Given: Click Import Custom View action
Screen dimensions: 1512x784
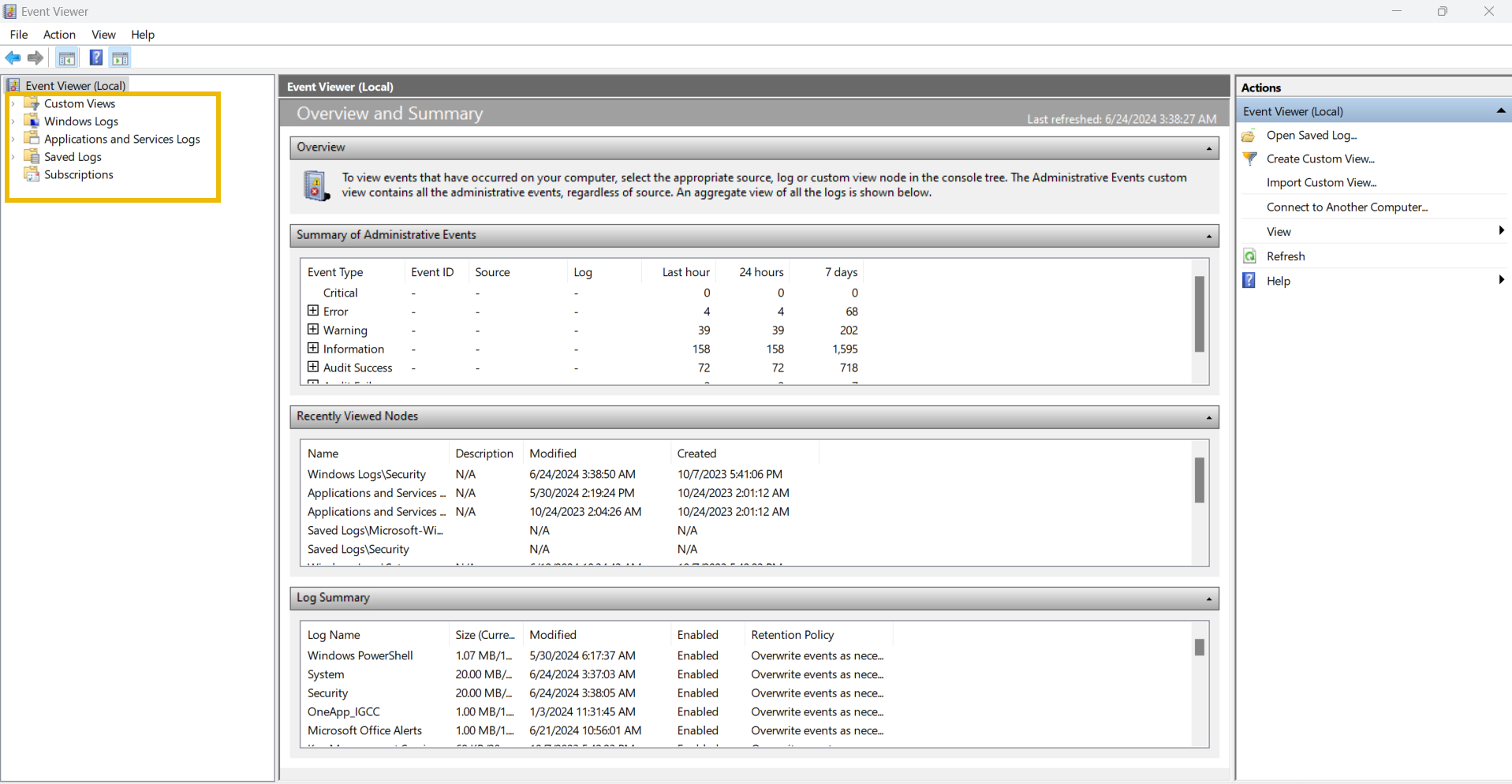Looking at the screenshot, I should (1321, 182).
